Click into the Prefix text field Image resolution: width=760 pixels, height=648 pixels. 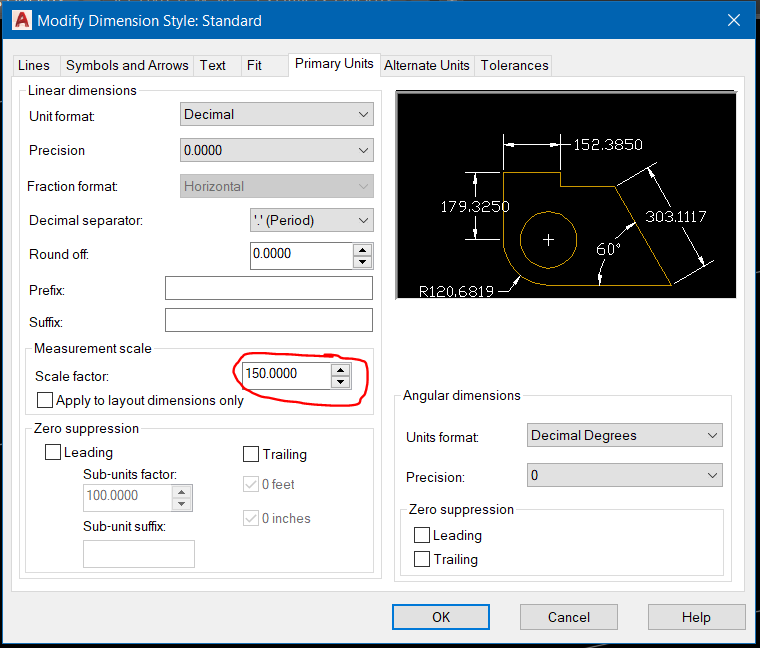click(x=269, y=288)
